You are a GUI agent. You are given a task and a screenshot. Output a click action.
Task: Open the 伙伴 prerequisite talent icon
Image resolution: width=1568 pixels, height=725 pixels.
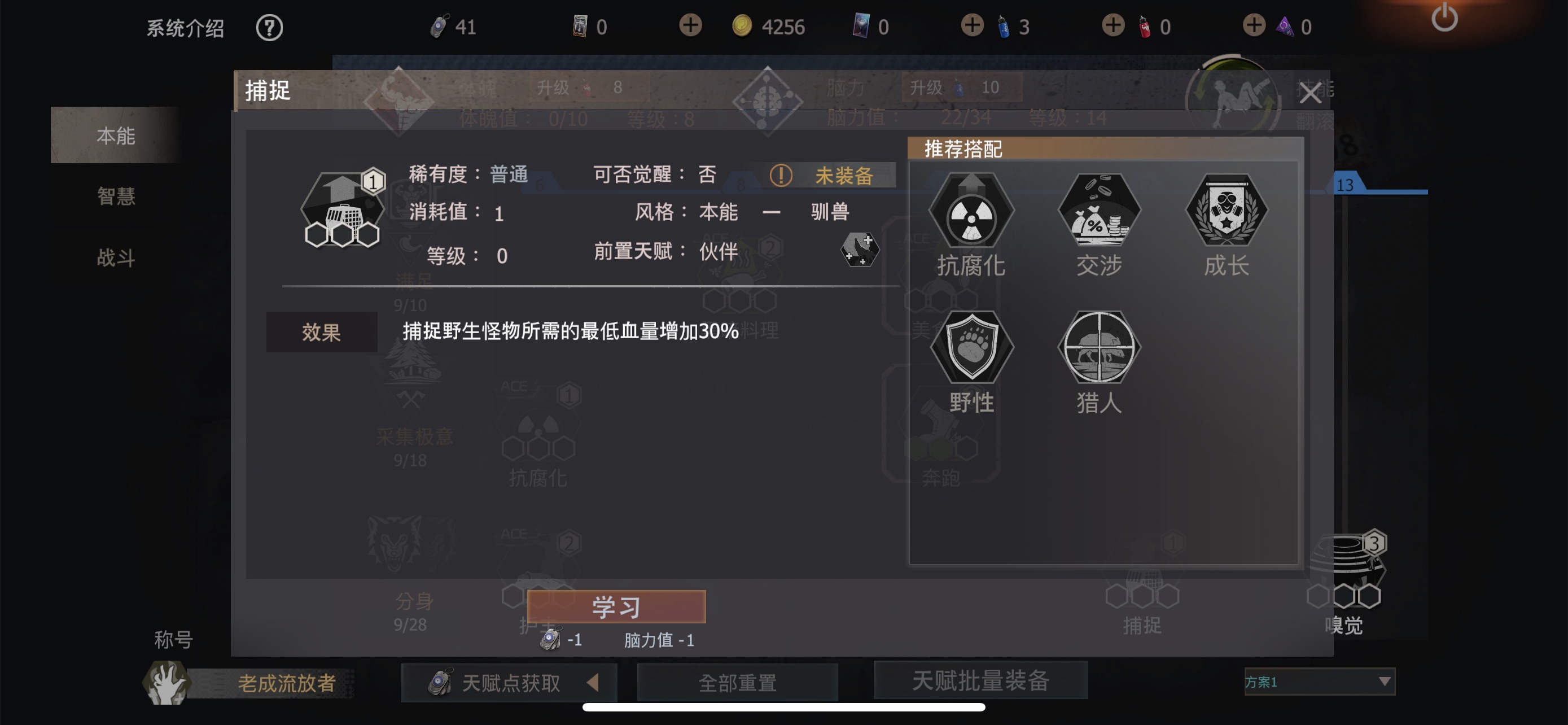(x=860, y=250)
